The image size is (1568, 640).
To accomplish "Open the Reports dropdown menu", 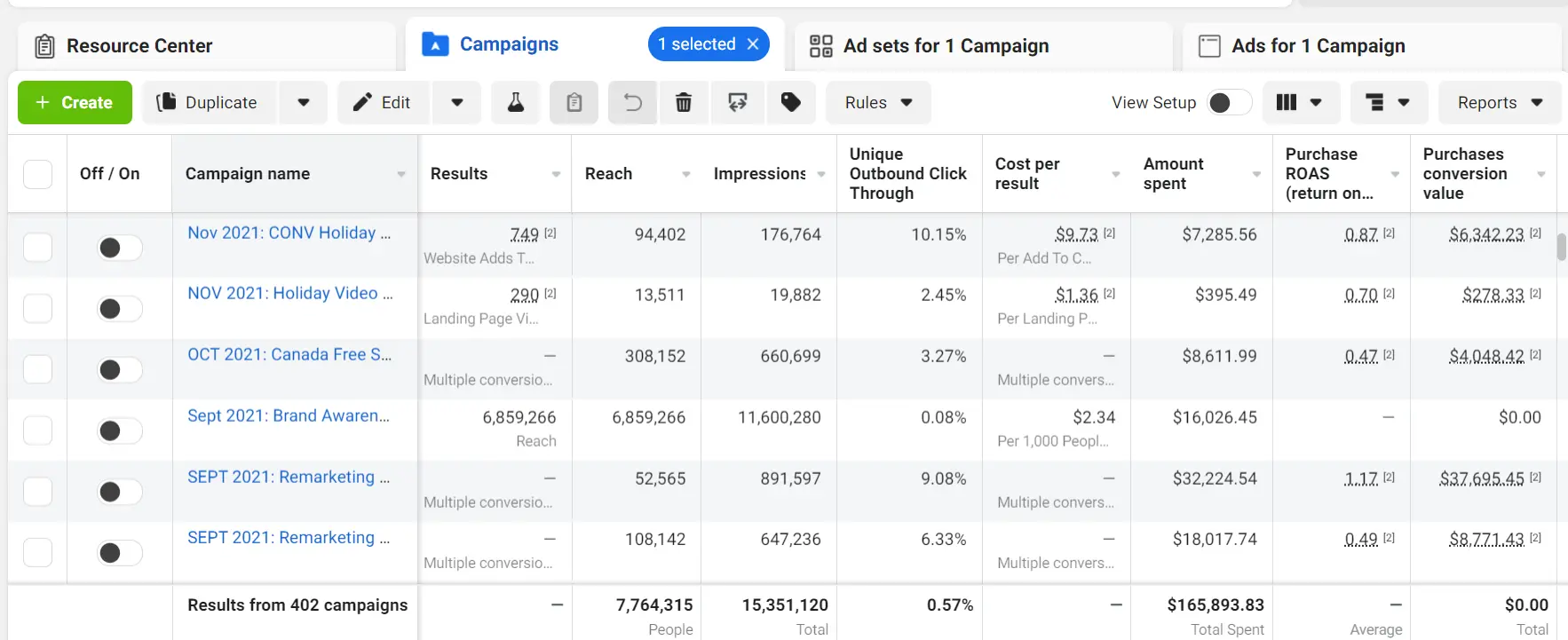I will (1499, 103).
